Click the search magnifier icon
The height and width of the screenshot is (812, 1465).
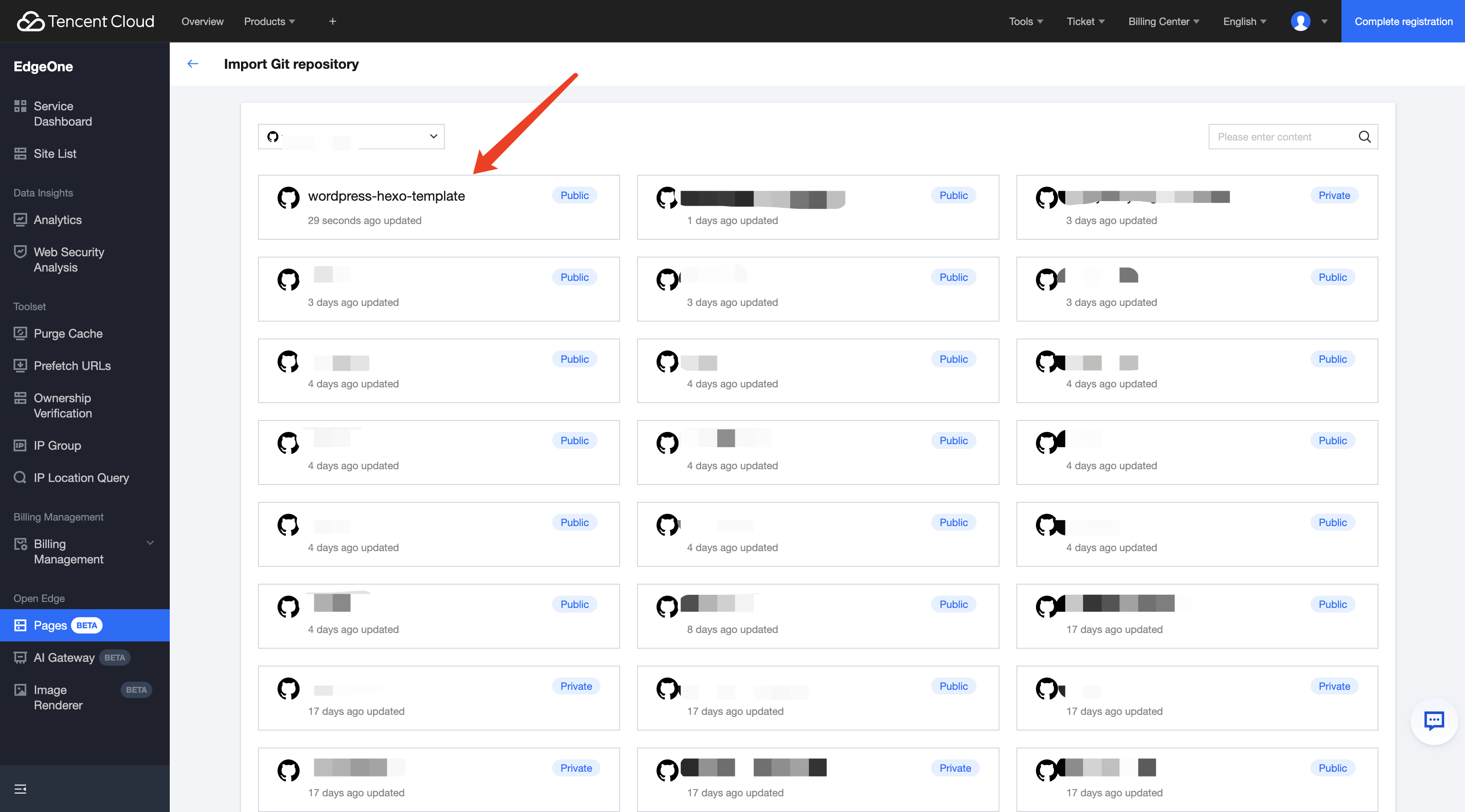1364,137
